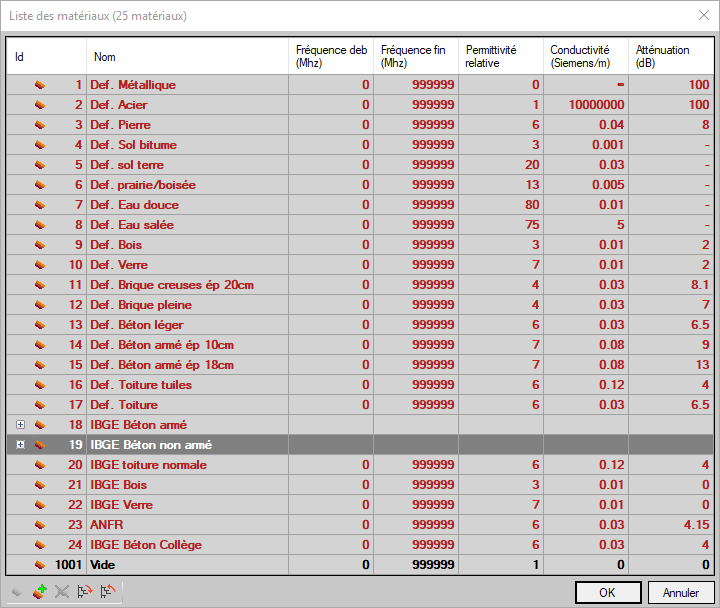Click the material icon of Def. Sol bitume
This screenshot has height=608, width=720.
click(40, 145)
